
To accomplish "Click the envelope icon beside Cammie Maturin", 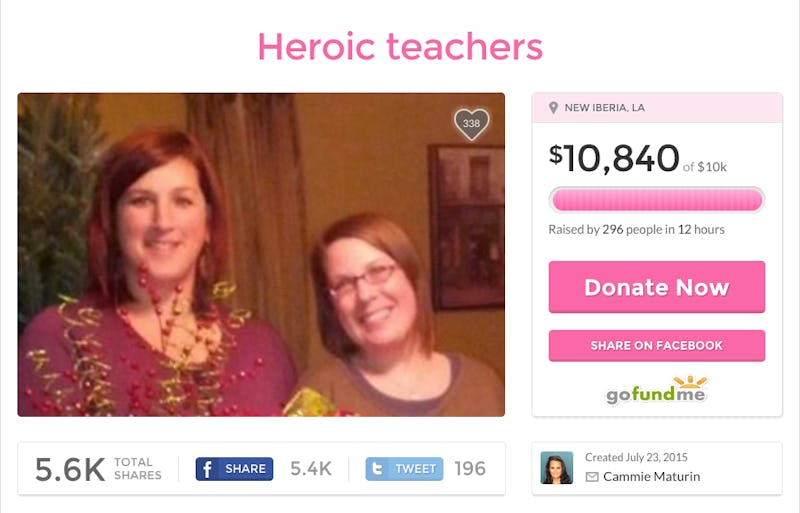I will tap(592, 477).
